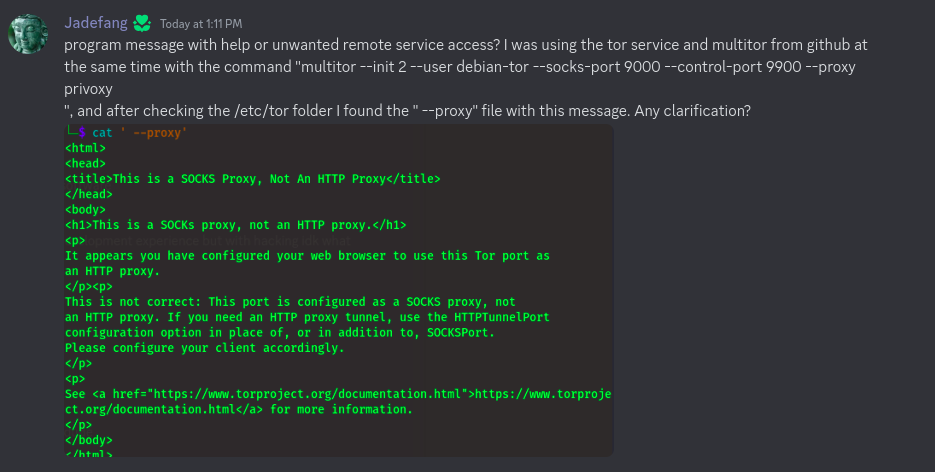Screen dimensions: 935x472
Task: Click the word "privoxy" in the message
Action: (88, 89)
